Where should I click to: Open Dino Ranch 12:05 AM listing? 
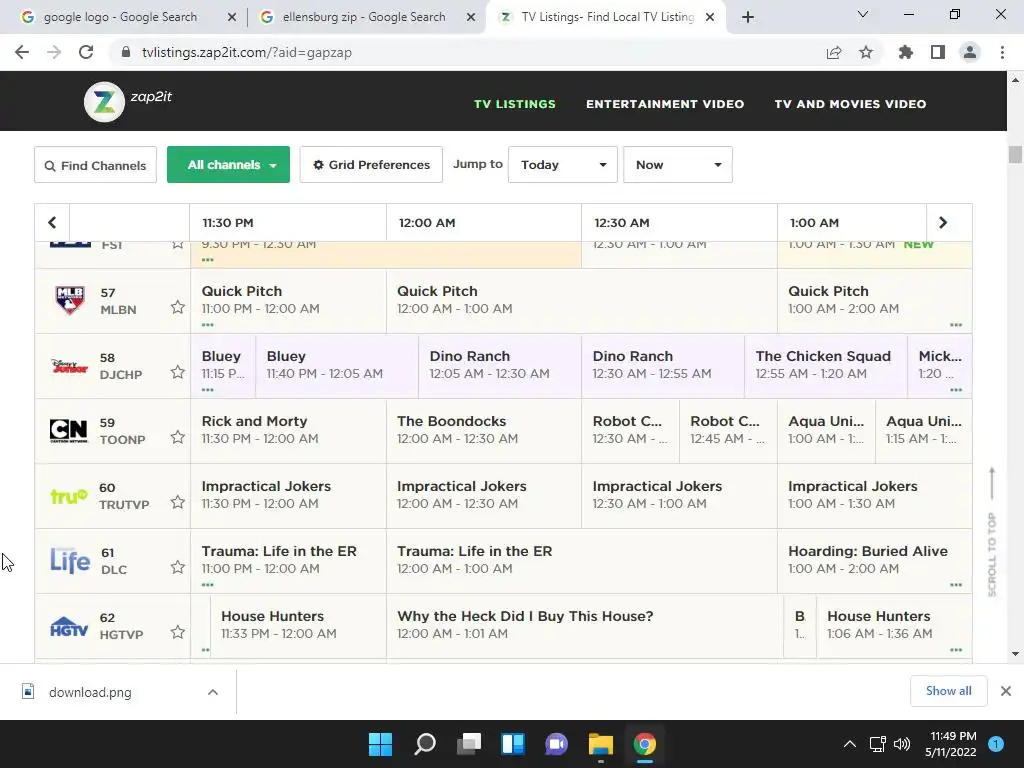[x=500, y=366]
